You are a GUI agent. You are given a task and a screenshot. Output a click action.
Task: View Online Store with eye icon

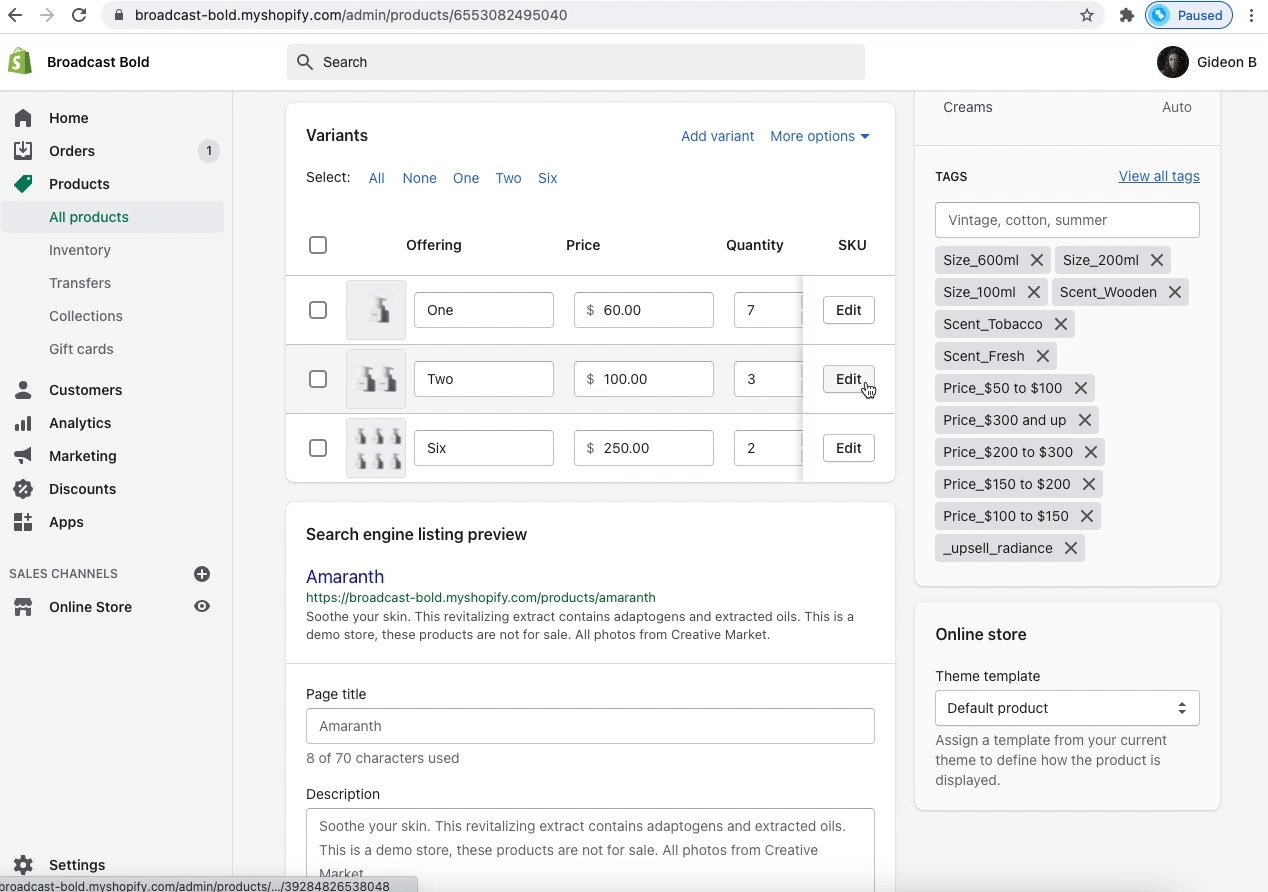click(x=202, y=607)
